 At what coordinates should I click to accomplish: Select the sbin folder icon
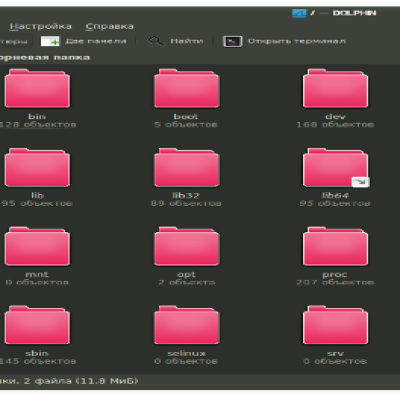(x=37, y=325)
